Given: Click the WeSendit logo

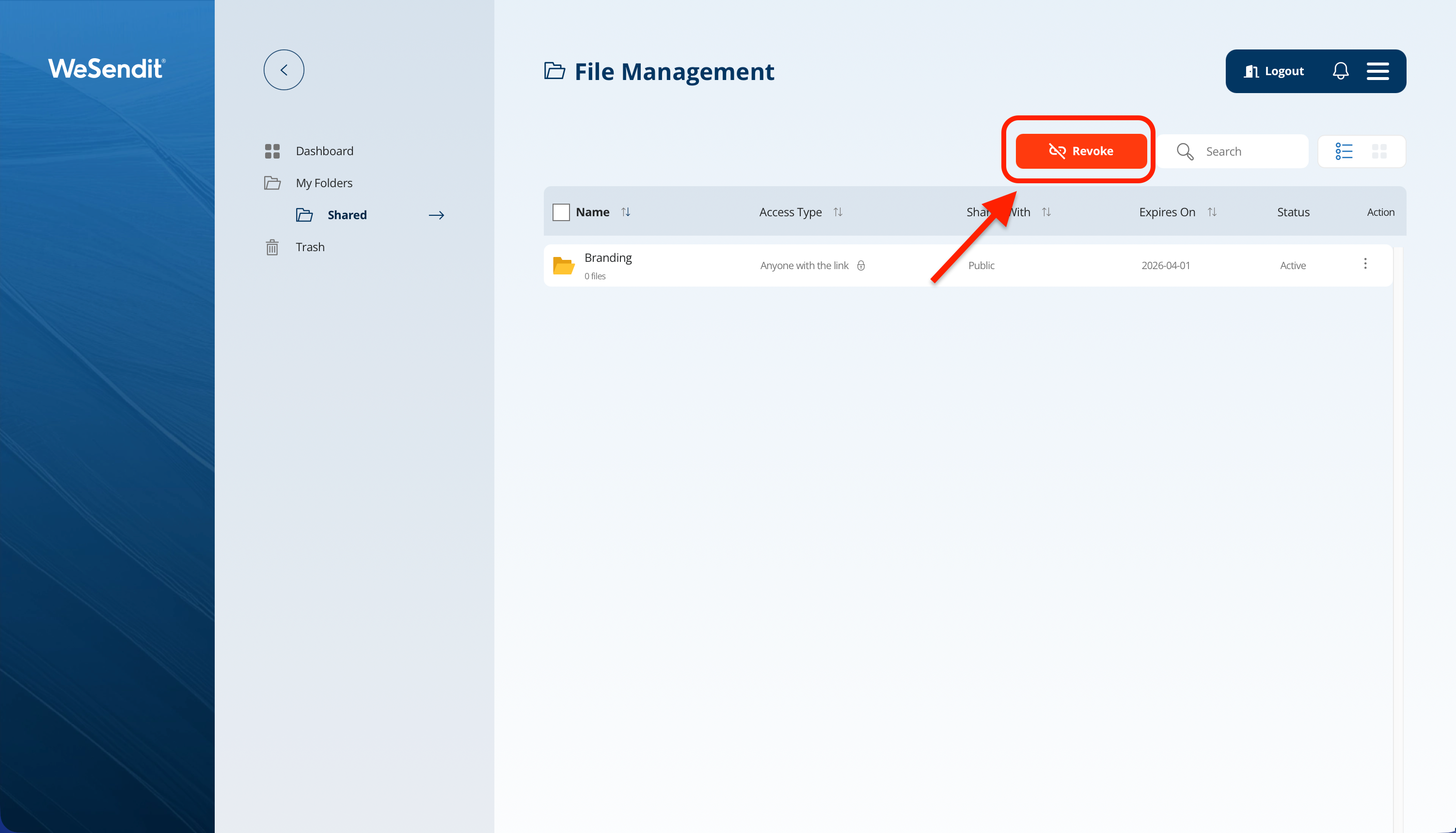Looking at the screenshot, I should coord(107,69).
